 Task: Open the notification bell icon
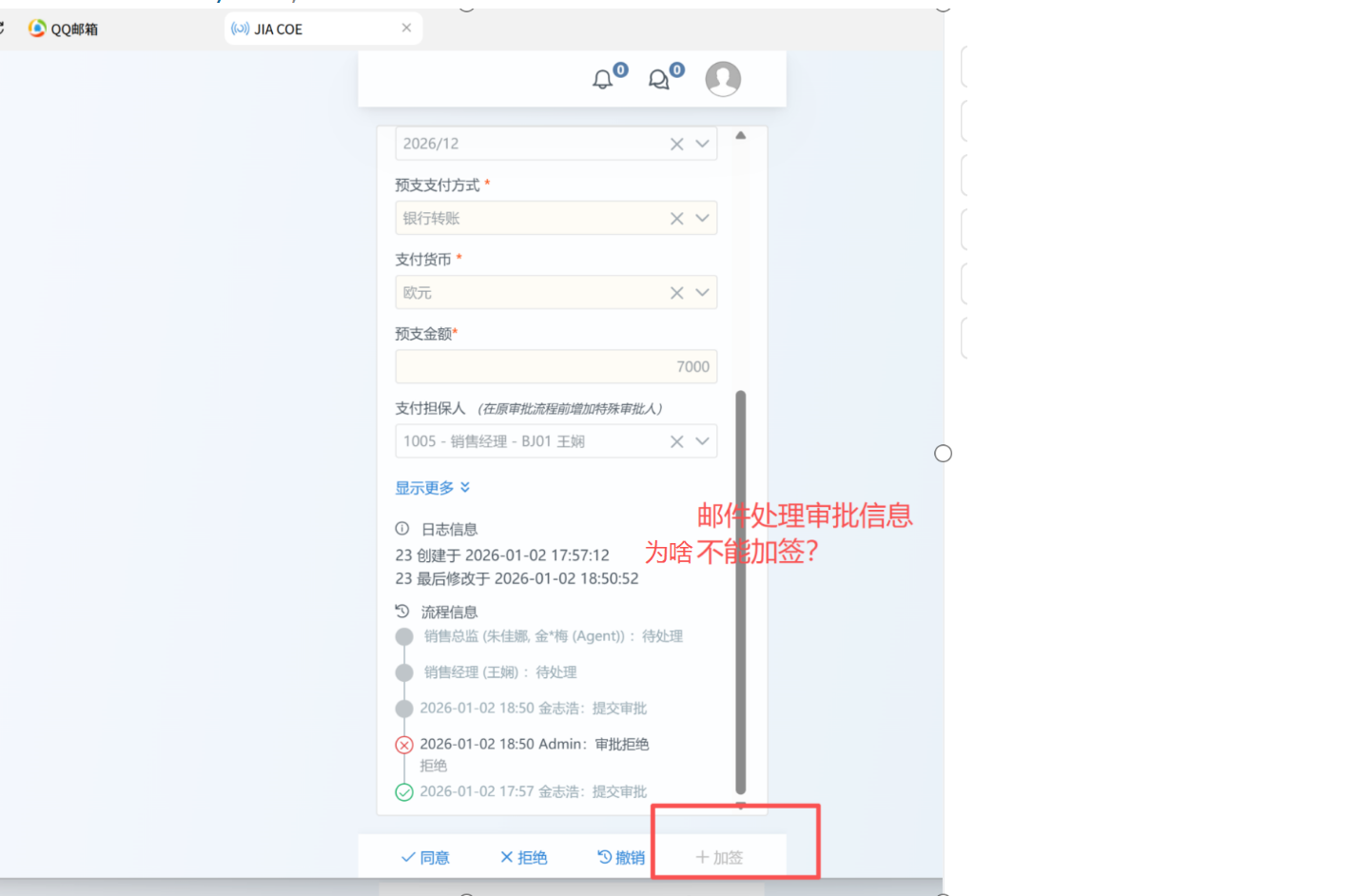[x=603, y=79]
